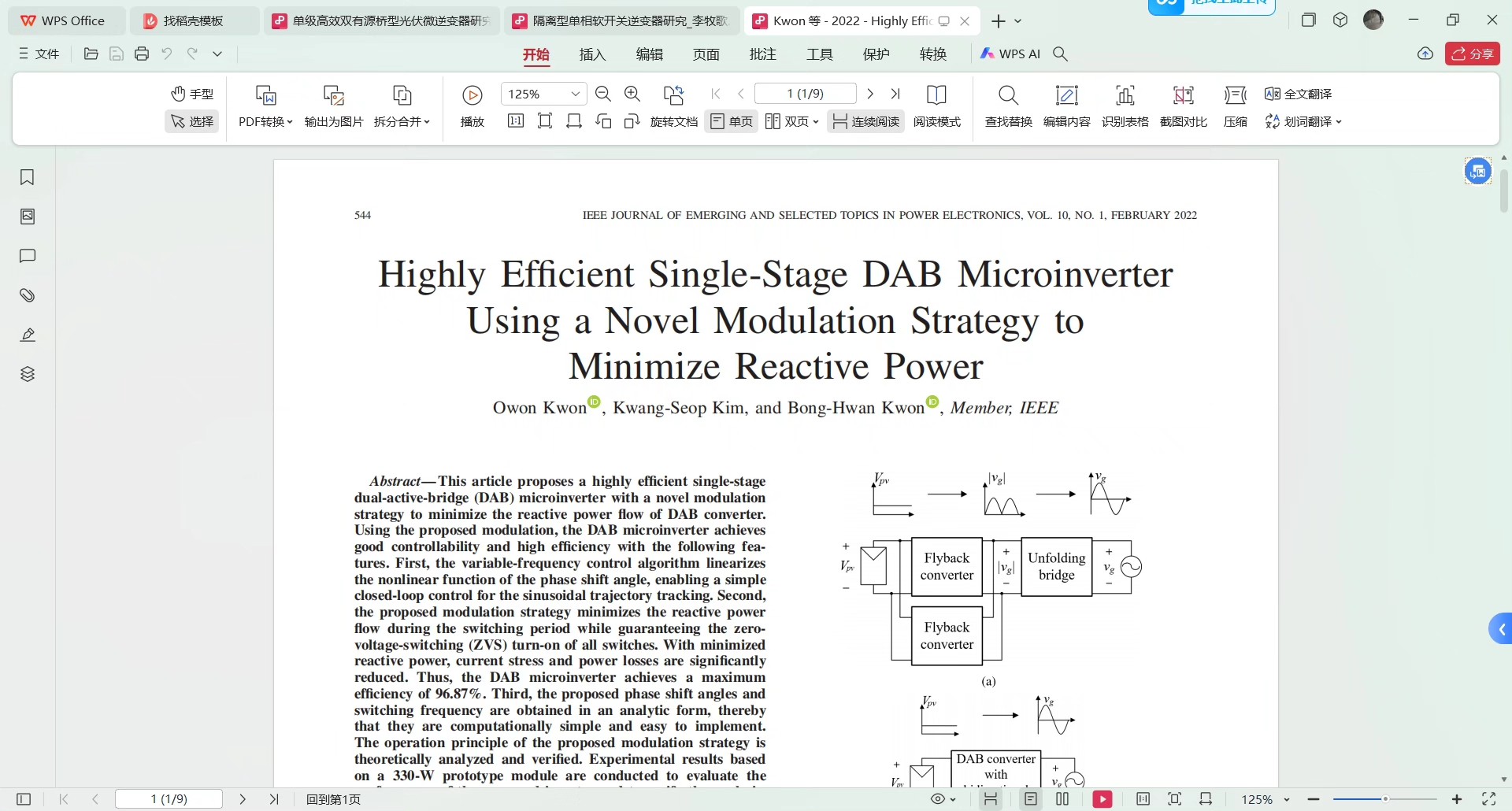
Task: Open thumbnails panel in left sidebar
Action: (x=28, y=217)
